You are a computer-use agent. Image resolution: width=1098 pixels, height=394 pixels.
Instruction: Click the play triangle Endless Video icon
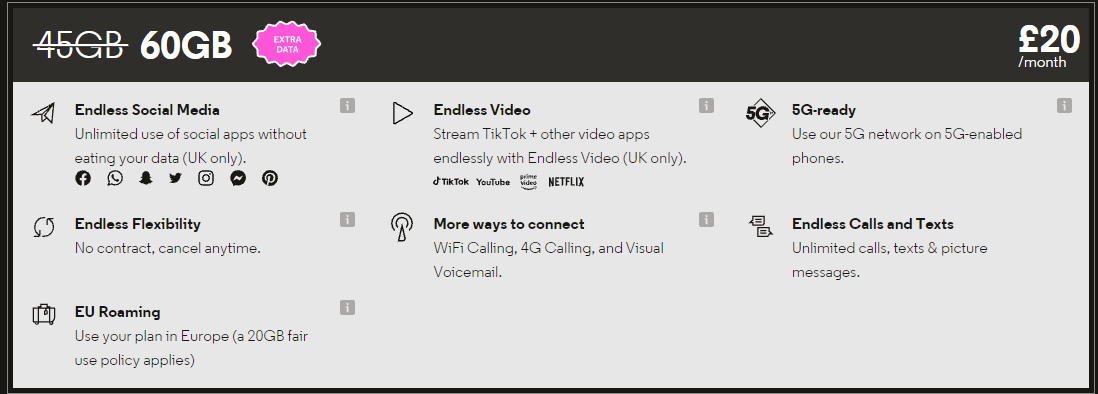click(x=402, y=113)
